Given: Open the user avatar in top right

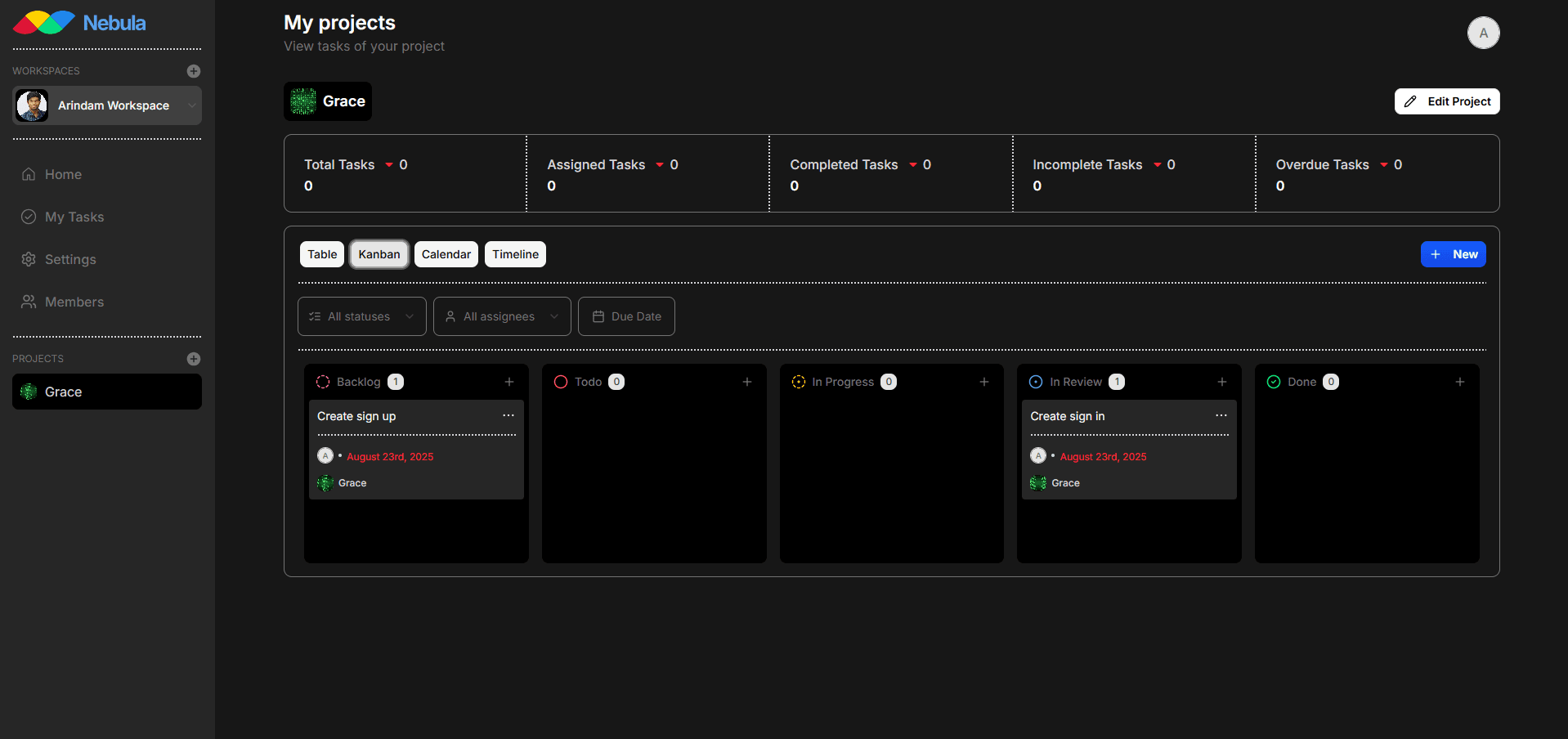Looking at the screenshot, I should point(1483,33).
